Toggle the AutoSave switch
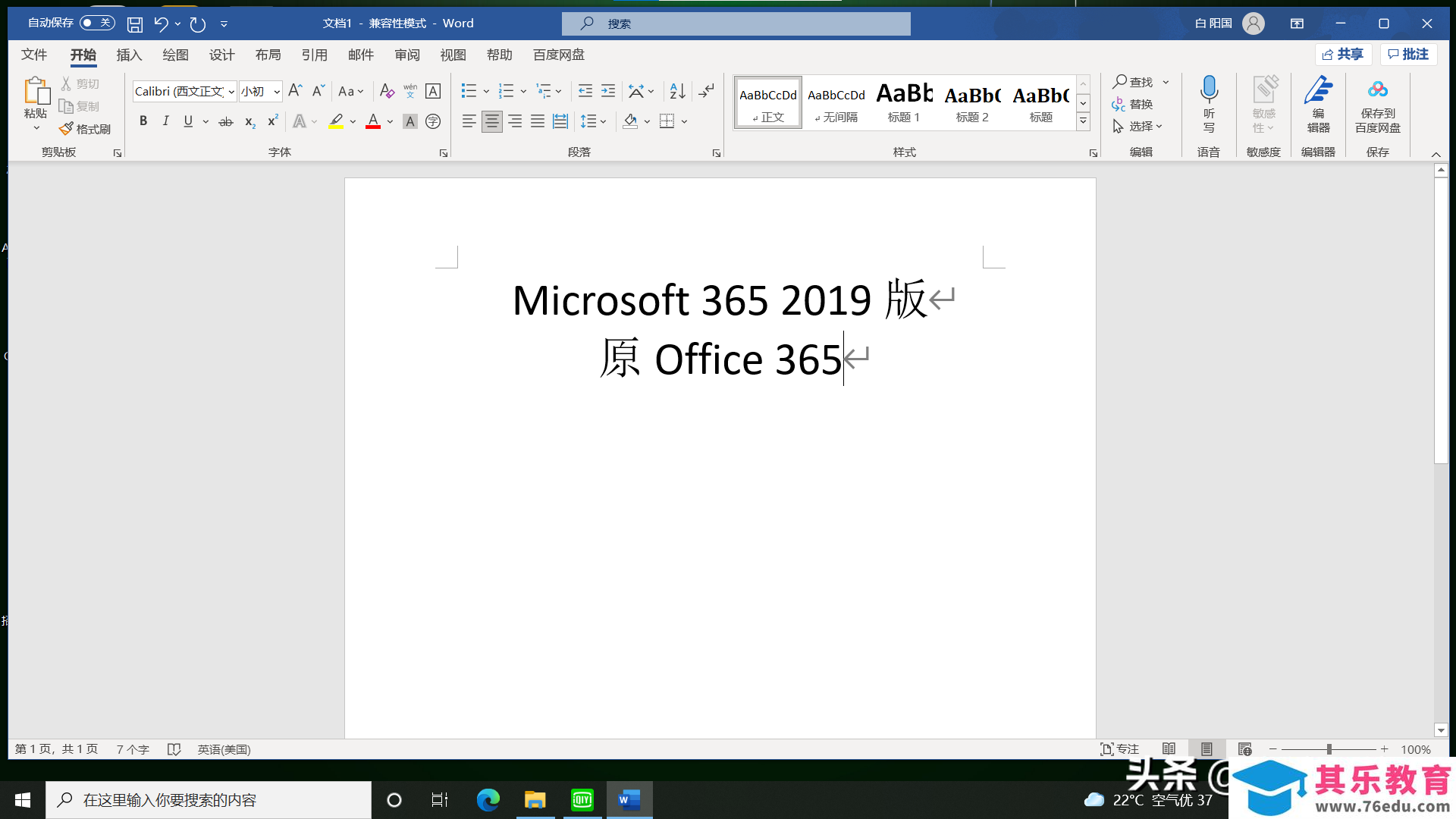Viewport: 1456px width, 819px height. (x=97, y=23)
